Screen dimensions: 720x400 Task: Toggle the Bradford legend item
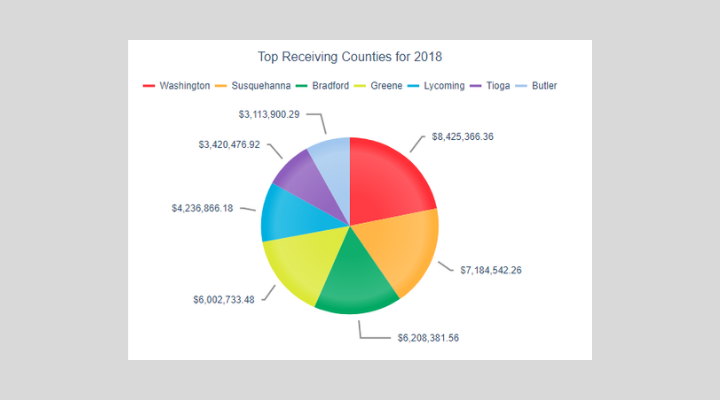tap(322, 86)
